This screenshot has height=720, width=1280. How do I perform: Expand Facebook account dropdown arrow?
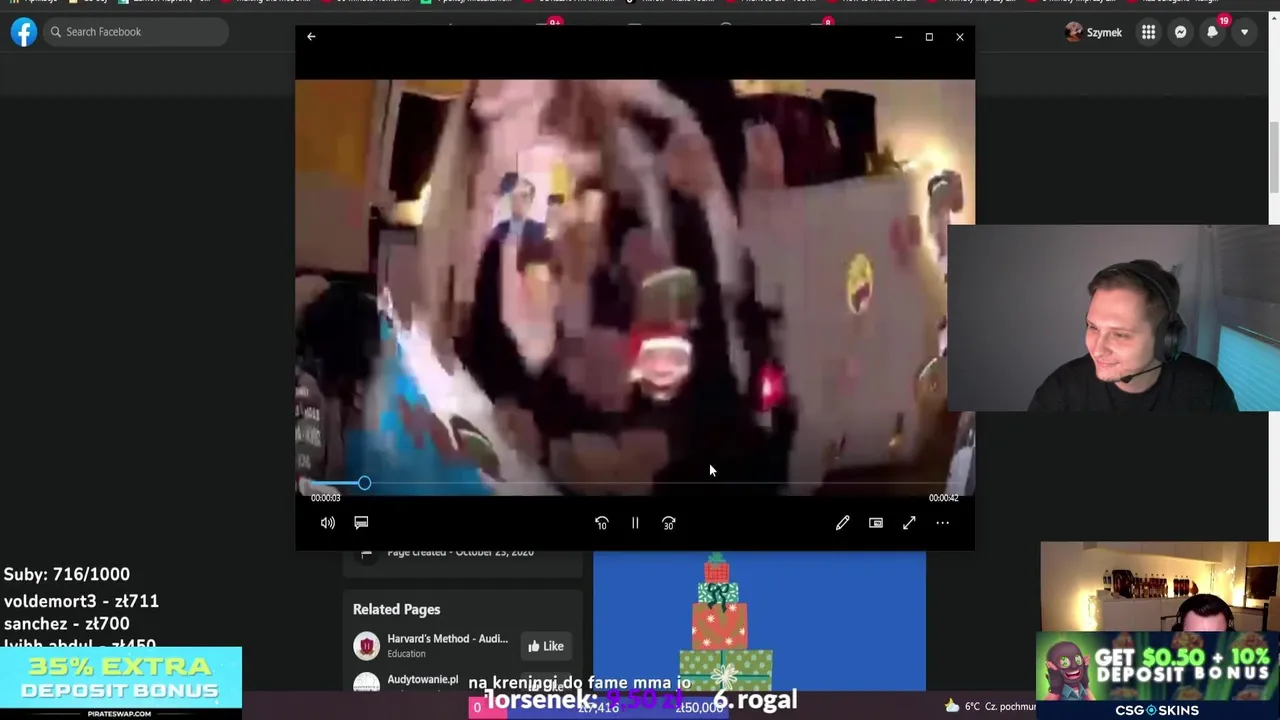click(x=1244, y=32)
